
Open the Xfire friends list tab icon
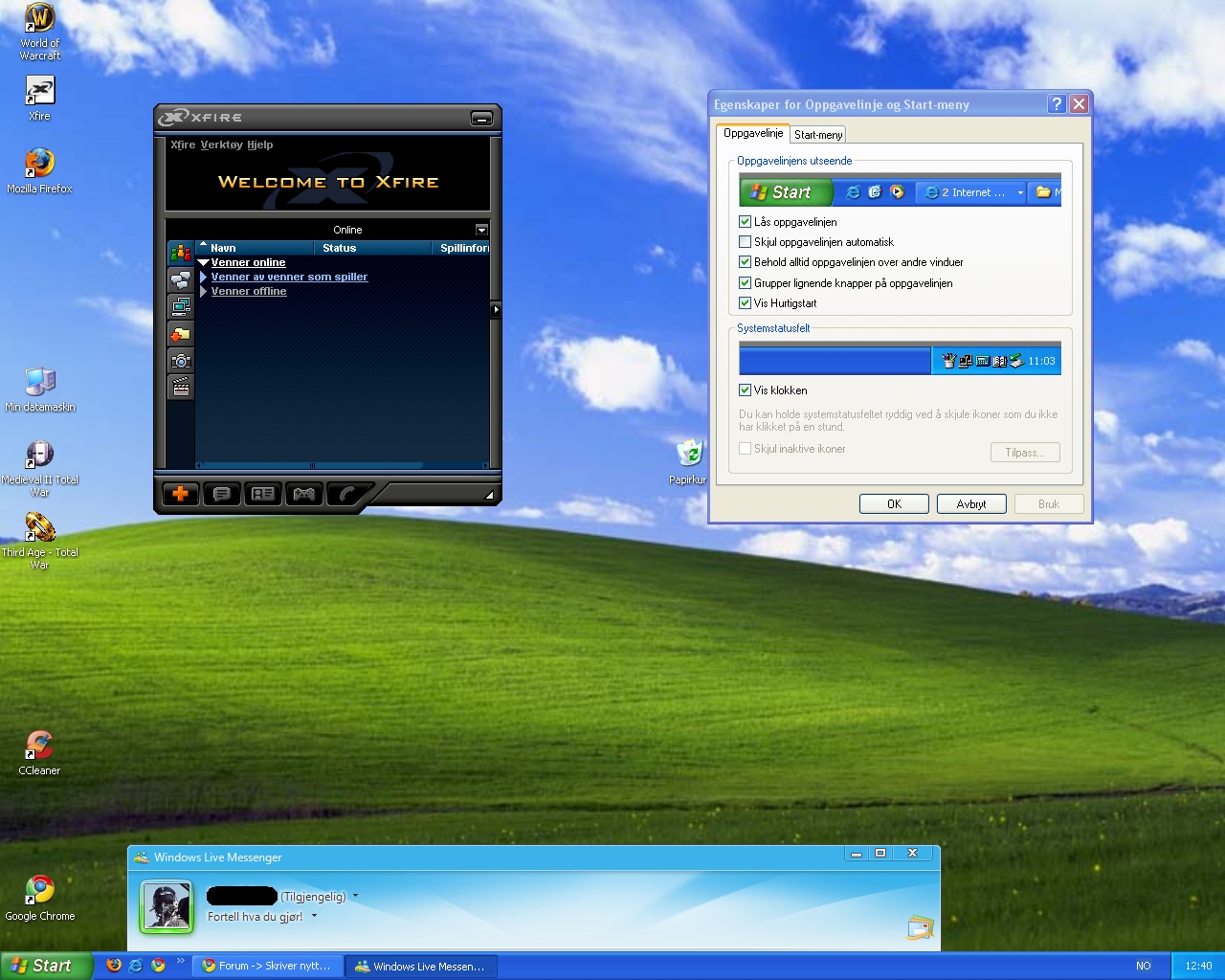[181, 253]
